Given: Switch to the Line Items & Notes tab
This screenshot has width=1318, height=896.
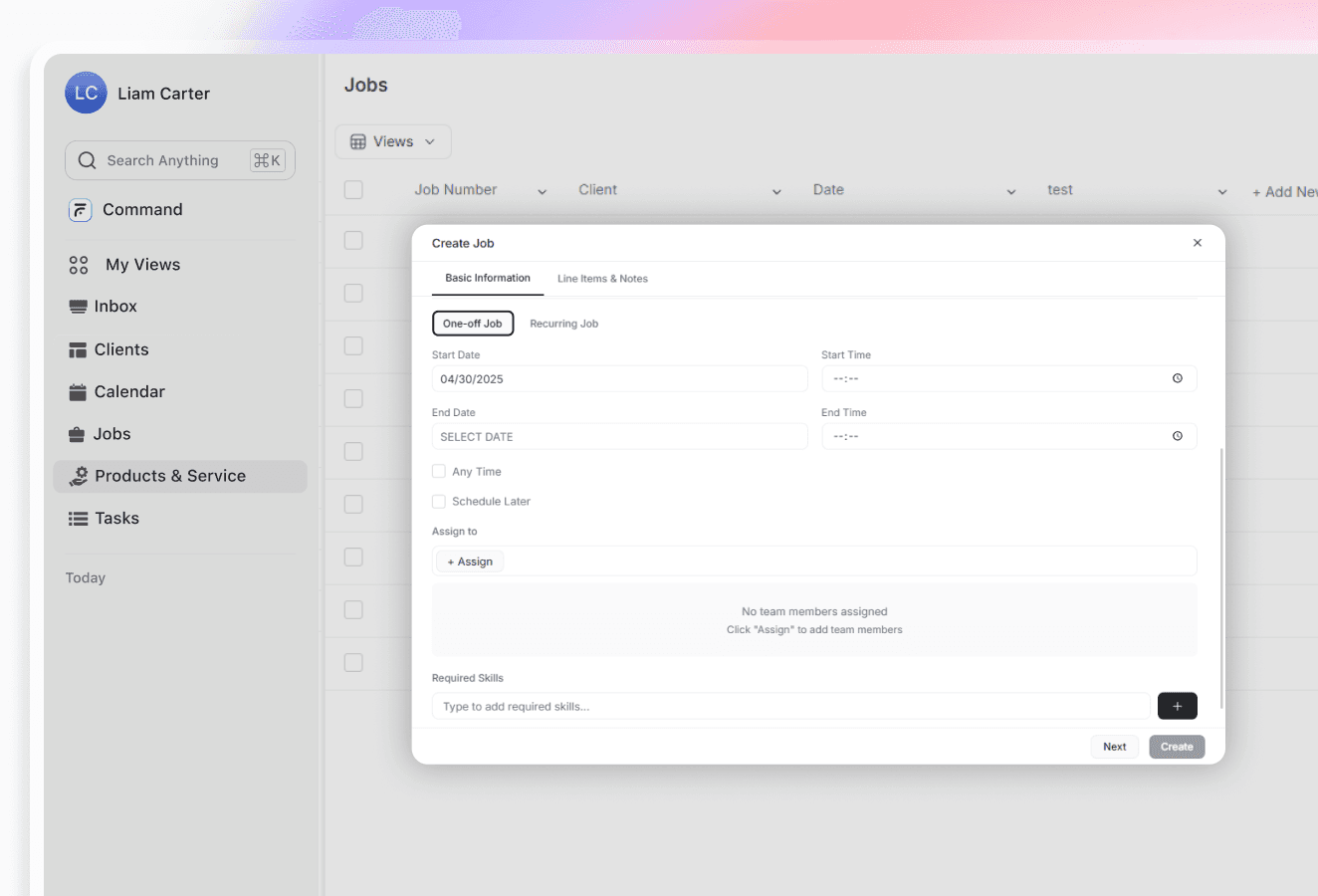Looking at the screenshot, I should (x=602, y=279).
